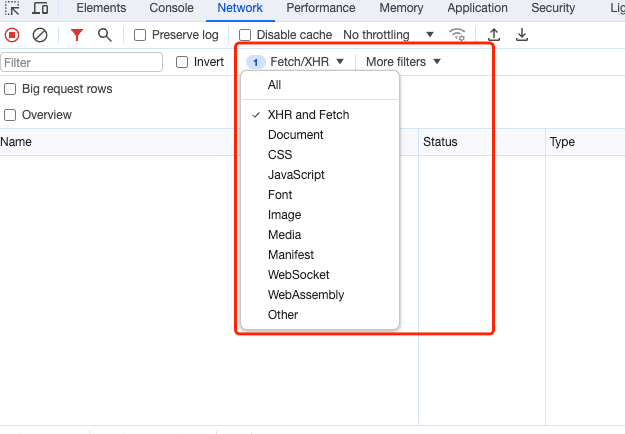Screen dimensions: 625x434
Task: Switch to the Console tab
Action: point(171,8)
